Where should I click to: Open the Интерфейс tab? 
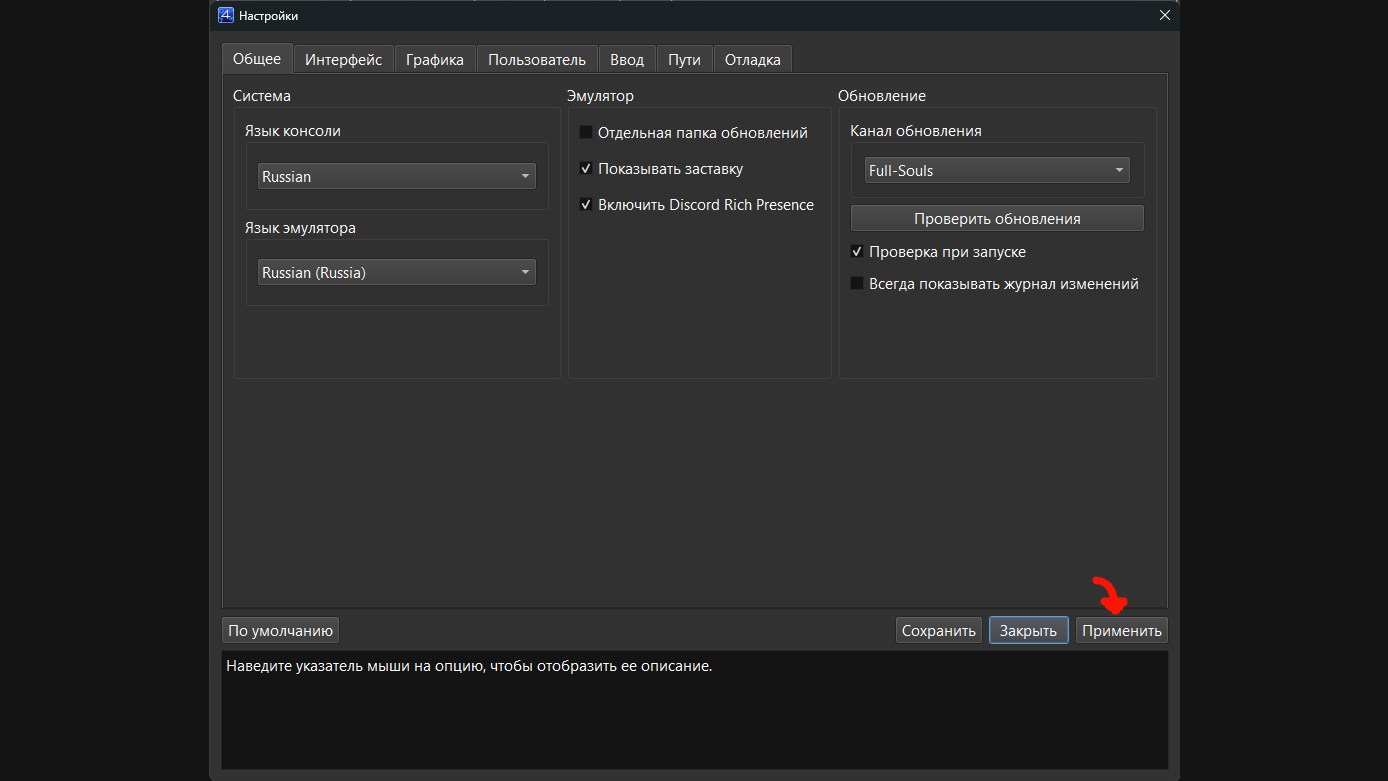(344, 60)
